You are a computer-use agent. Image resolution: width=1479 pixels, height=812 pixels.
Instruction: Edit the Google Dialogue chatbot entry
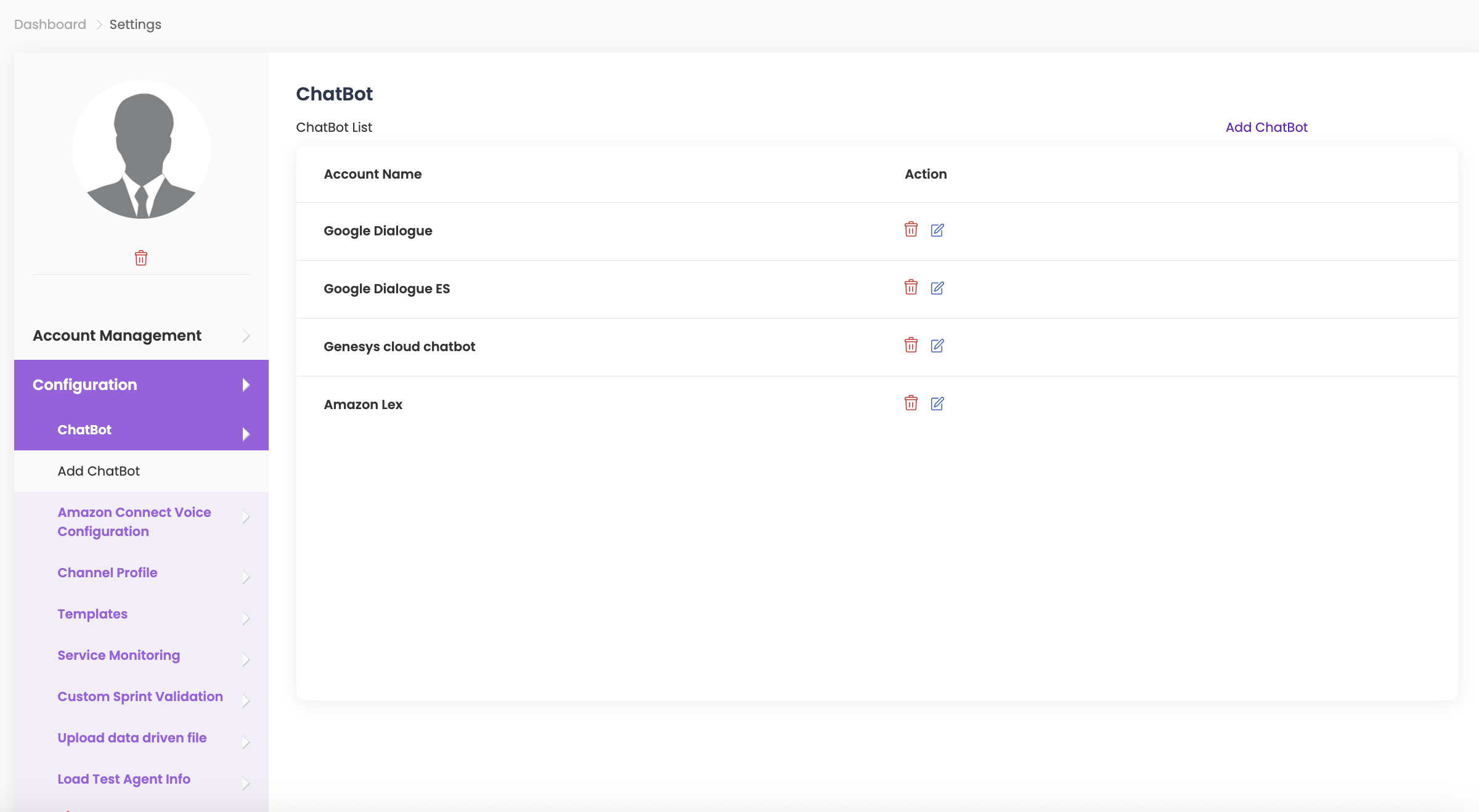937,230
